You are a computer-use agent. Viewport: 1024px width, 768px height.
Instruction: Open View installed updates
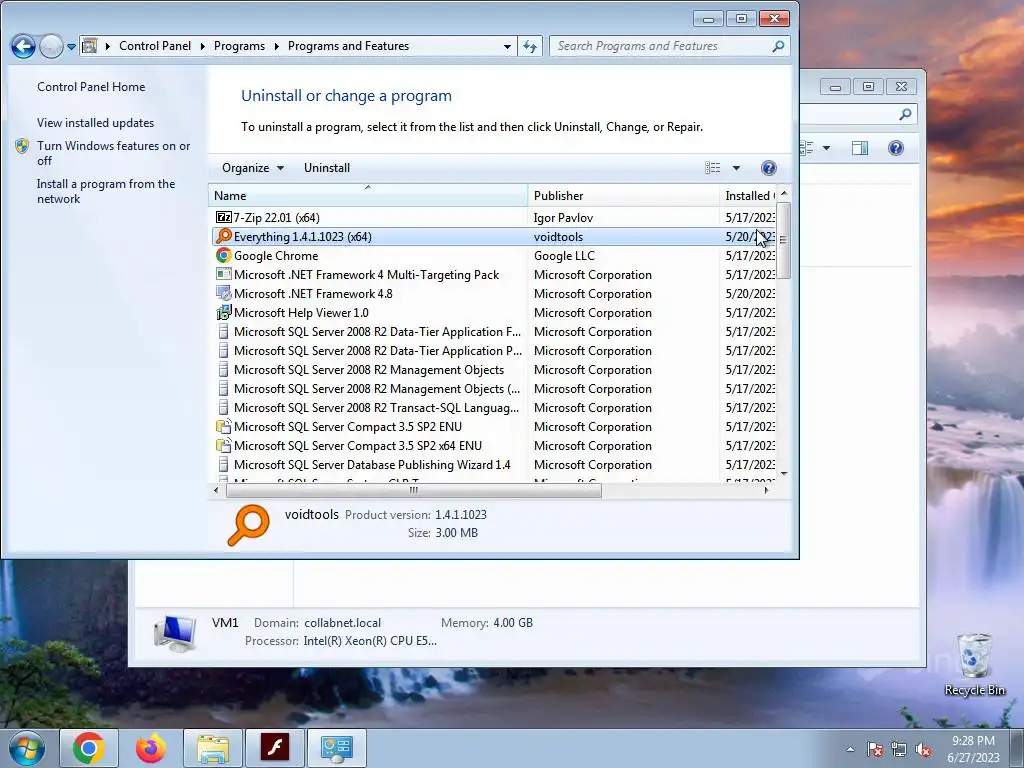[95, 123]
